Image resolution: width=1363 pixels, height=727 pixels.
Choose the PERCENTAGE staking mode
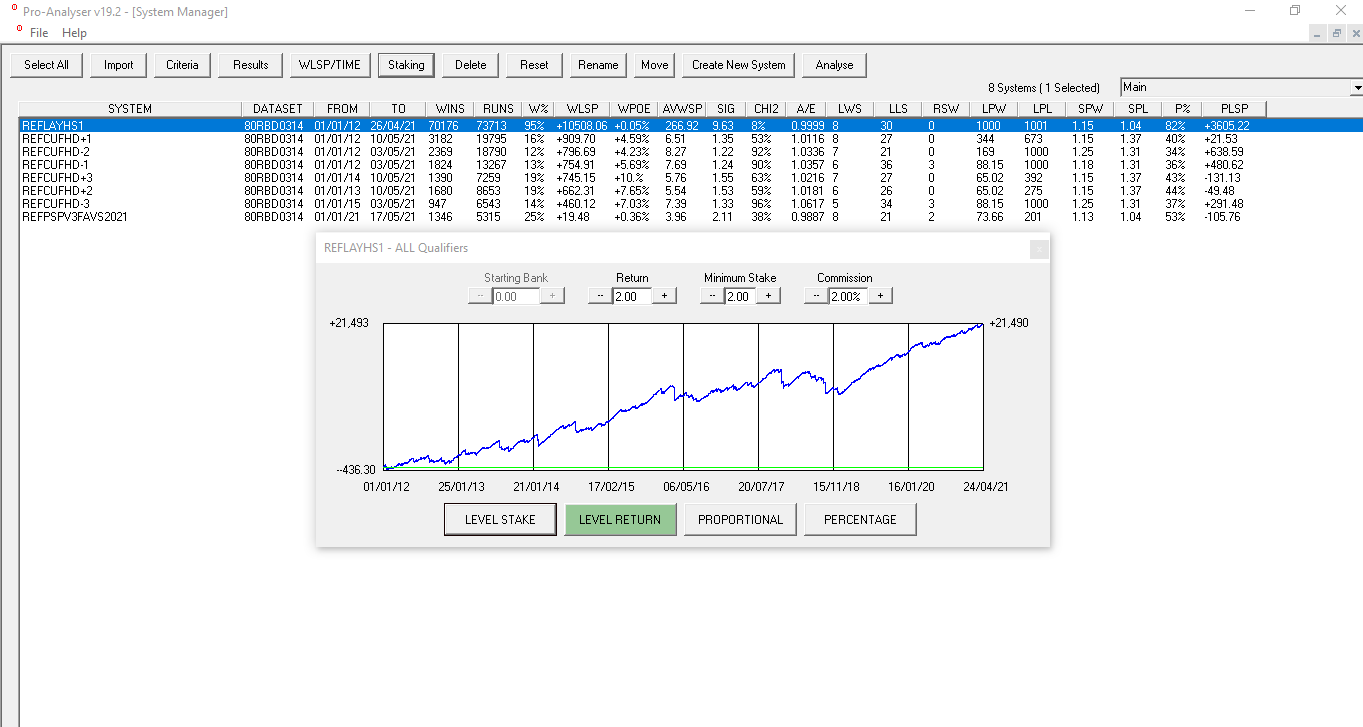(860, 520)
